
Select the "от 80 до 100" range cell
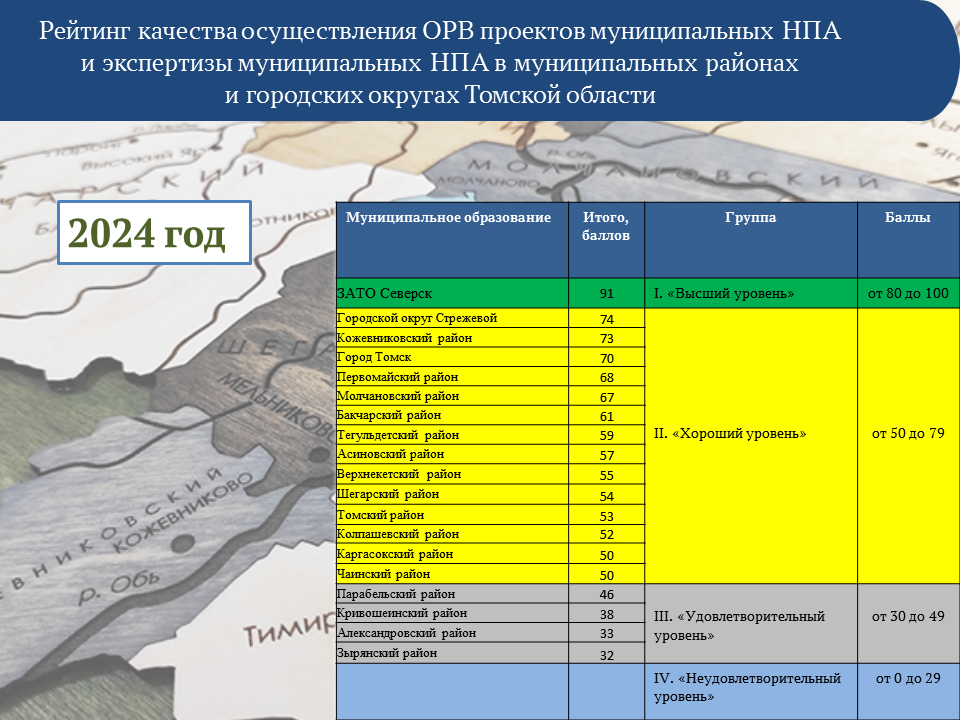[909, 293]
